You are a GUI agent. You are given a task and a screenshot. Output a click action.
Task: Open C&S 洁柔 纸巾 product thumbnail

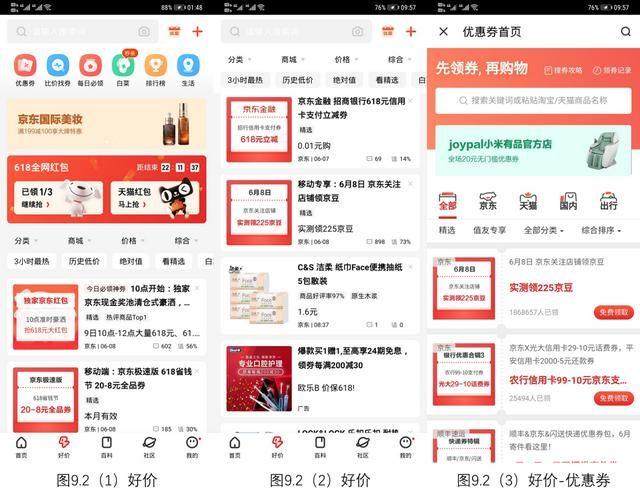coord(259,295)
